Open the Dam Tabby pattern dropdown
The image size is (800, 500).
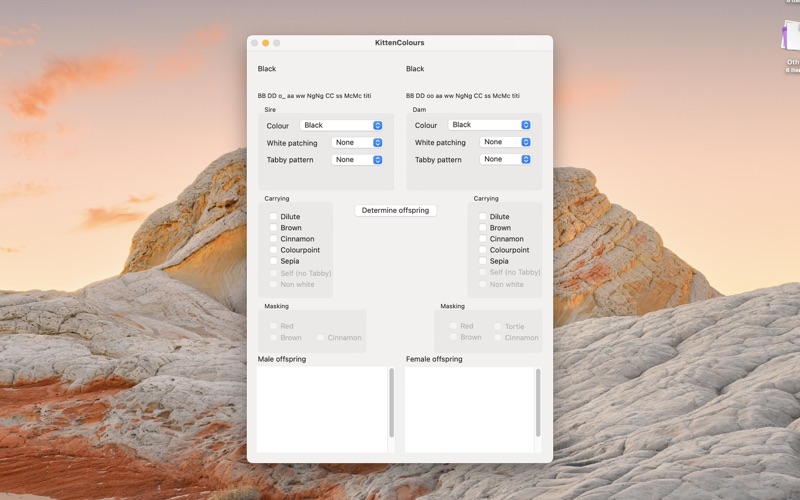pos(505,159)
